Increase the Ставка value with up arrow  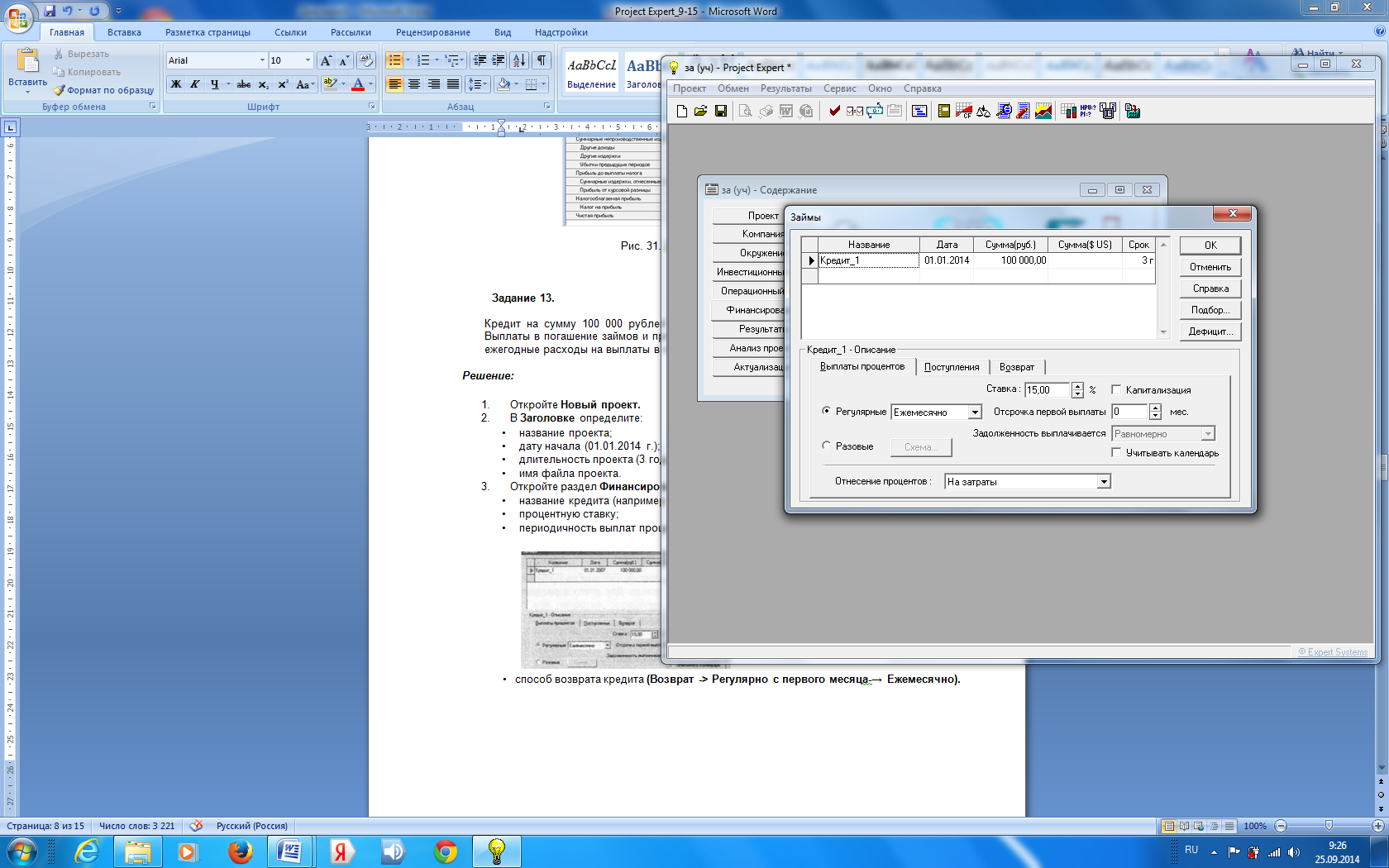[1077, 386]
